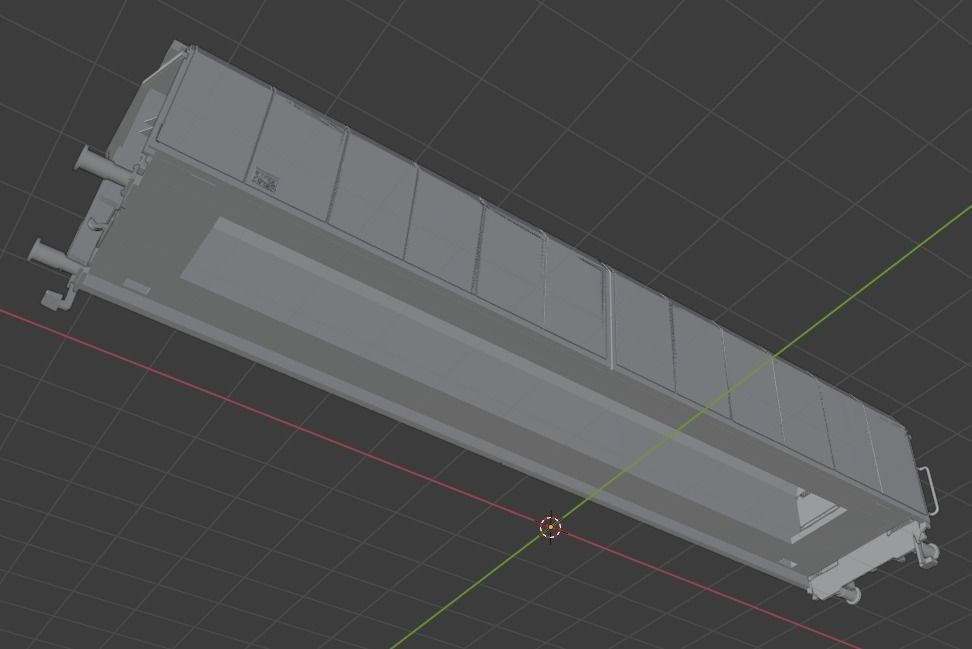Select the upper buffer on the wagon's left end
This screenshot has height=649, width=972.
click(x=102, y=166)
